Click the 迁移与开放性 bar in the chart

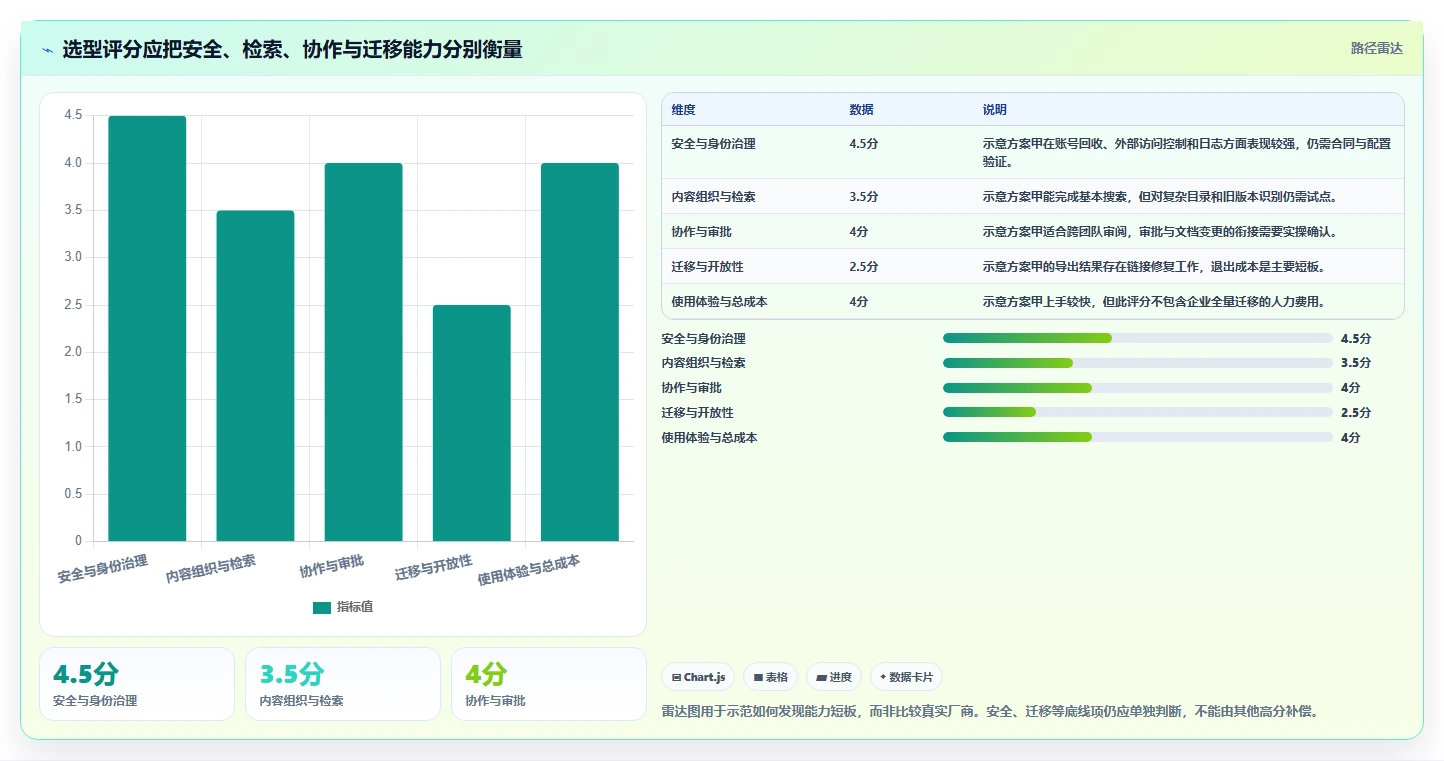coord(472,423)
